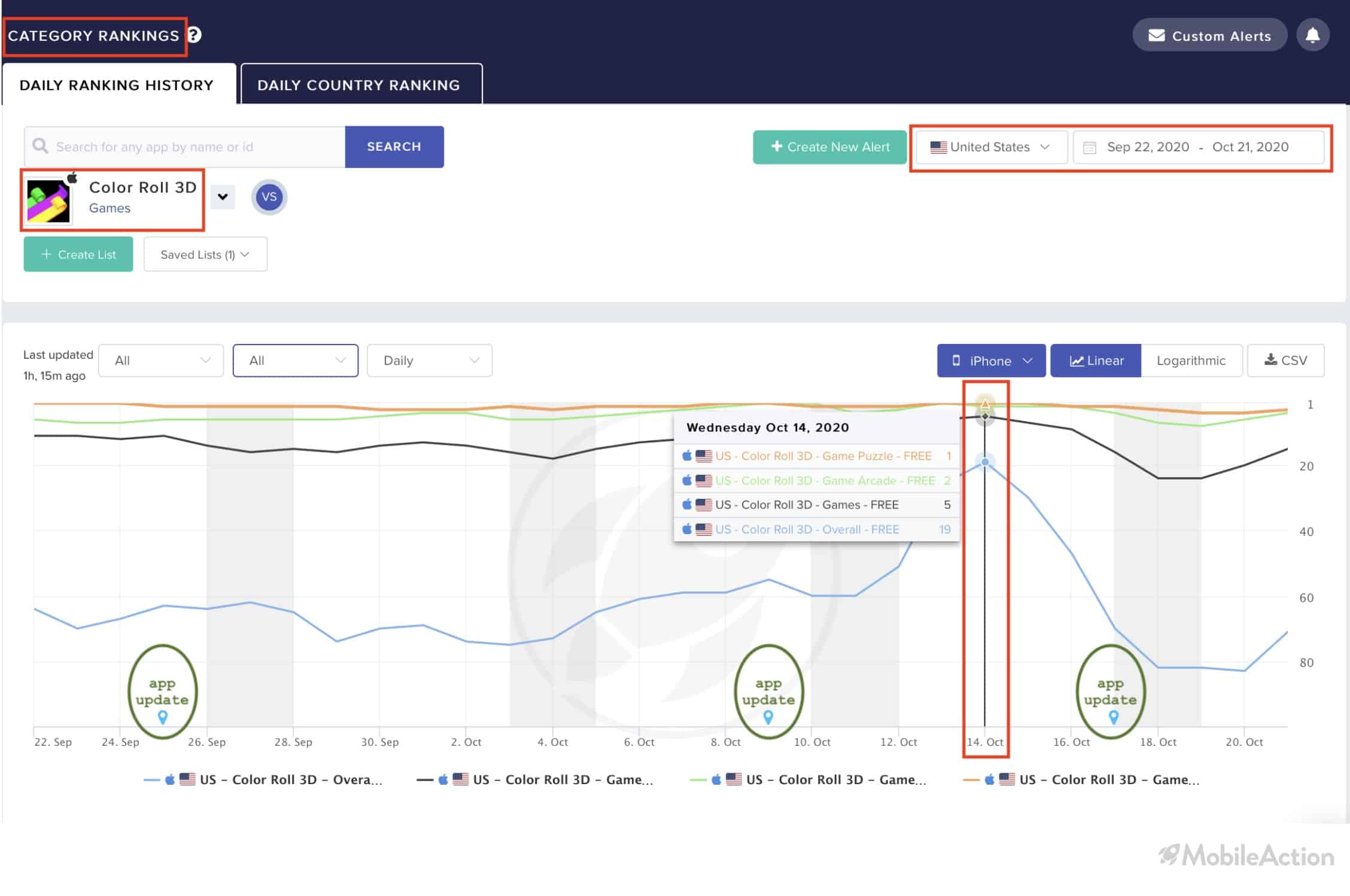1350x896 pixels.
Task: Click the Overall FREE tooltip row
Action: click(x=816, y=529)
